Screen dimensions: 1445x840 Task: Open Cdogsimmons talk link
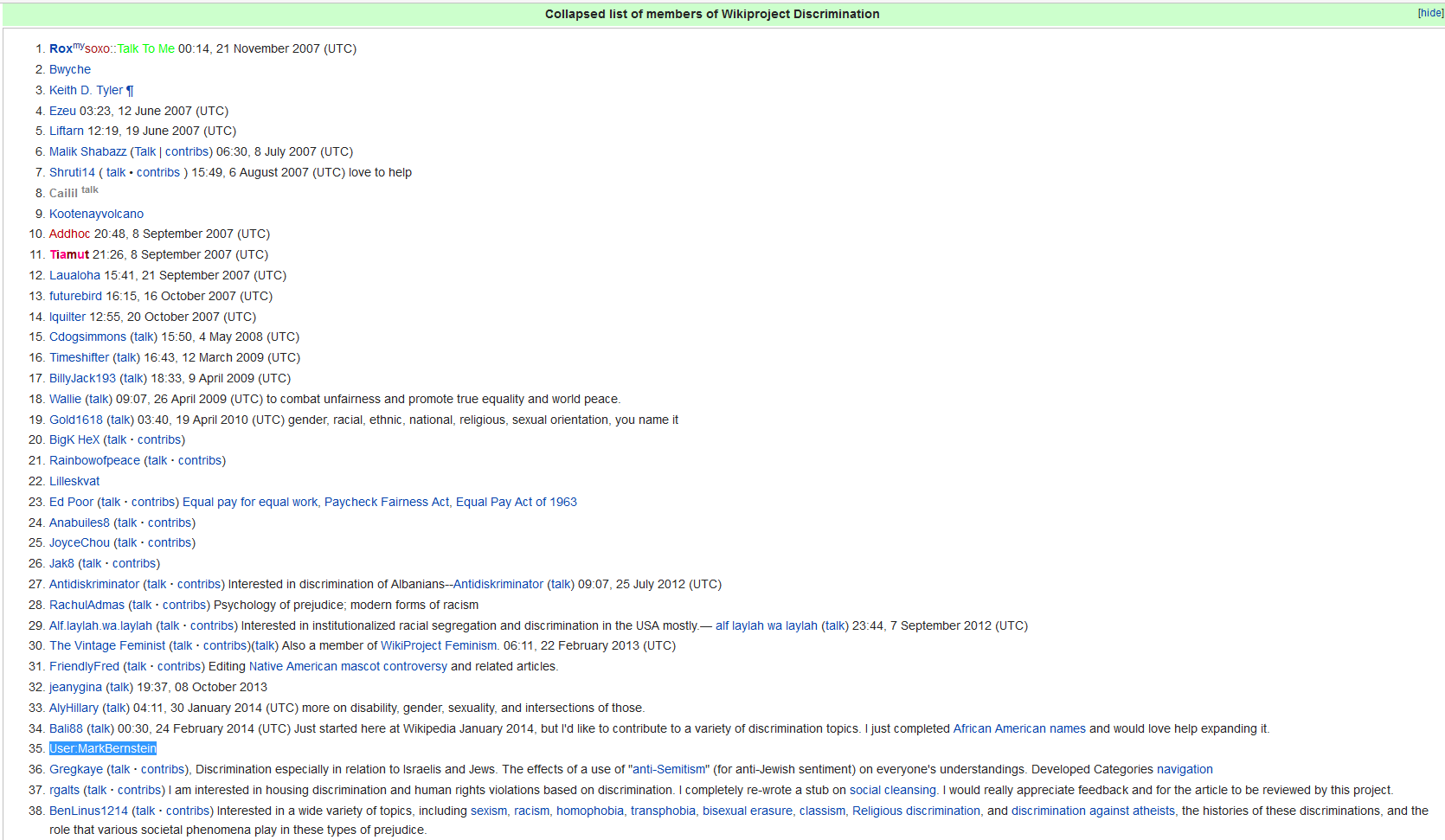click(144, 337)
